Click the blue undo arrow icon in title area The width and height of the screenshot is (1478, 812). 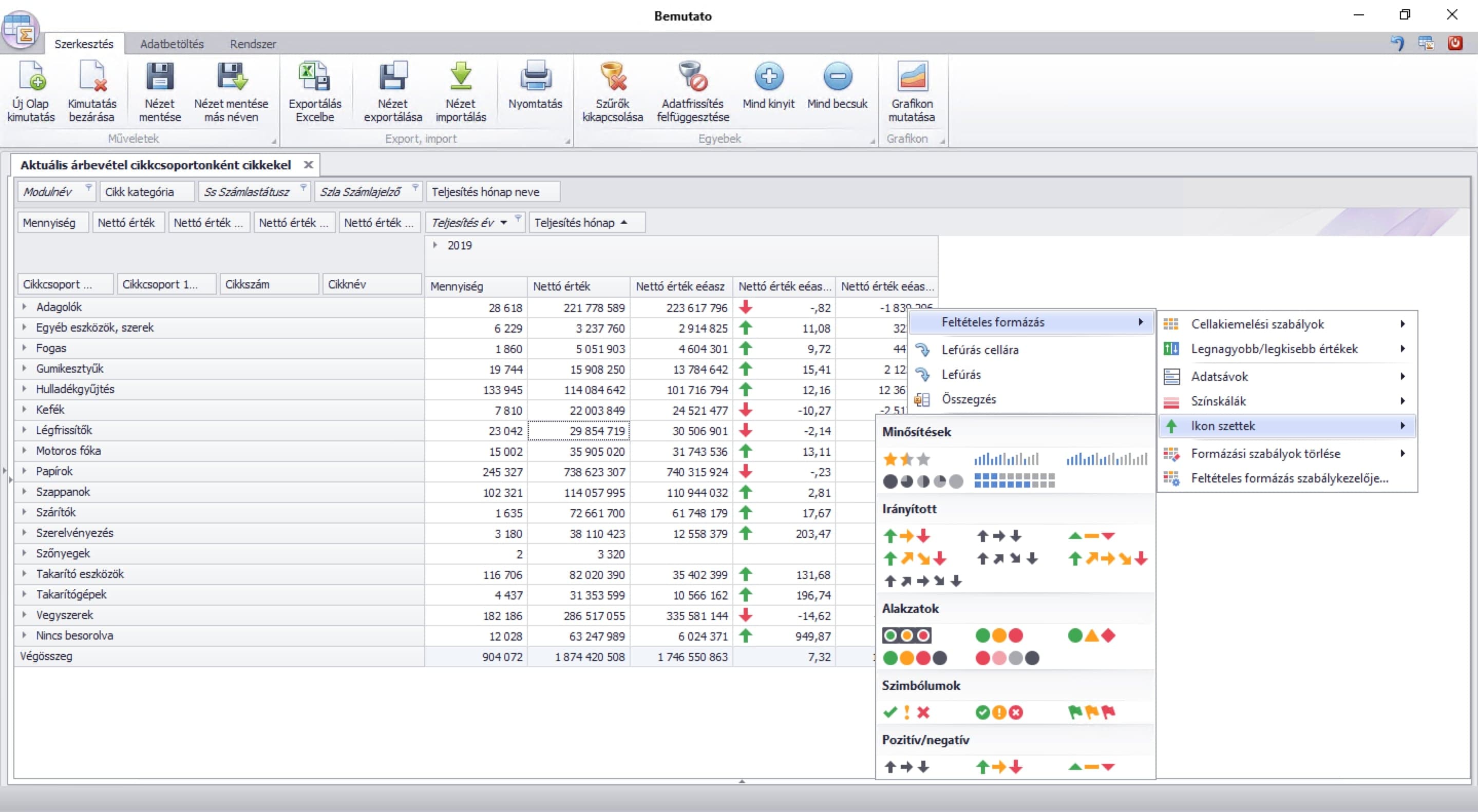[1398, 43]
